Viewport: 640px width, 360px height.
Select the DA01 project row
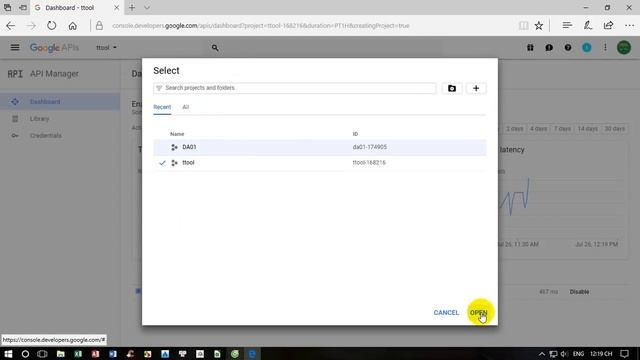[x=320, y=147]
